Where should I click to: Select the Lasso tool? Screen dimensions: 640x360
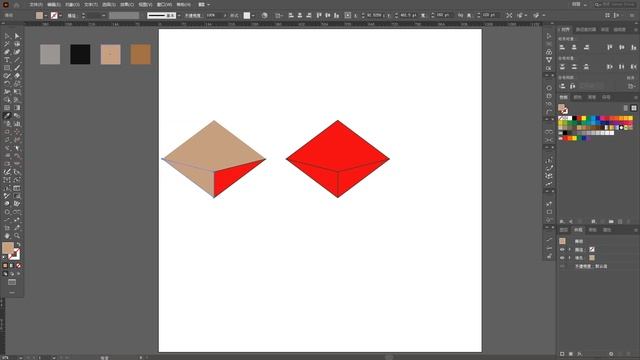pos(17,44)
